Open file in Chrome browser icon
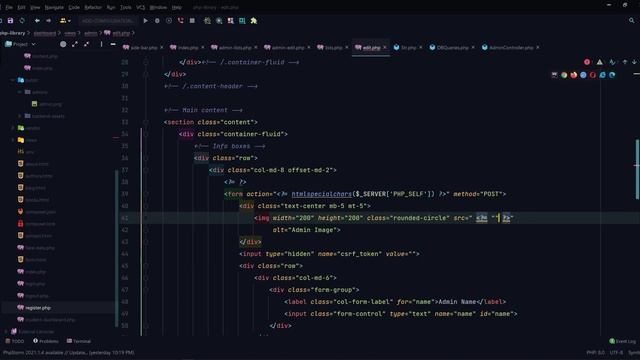Image resolution: width=640 pixels, height=360 pixels. click(564, 75)
